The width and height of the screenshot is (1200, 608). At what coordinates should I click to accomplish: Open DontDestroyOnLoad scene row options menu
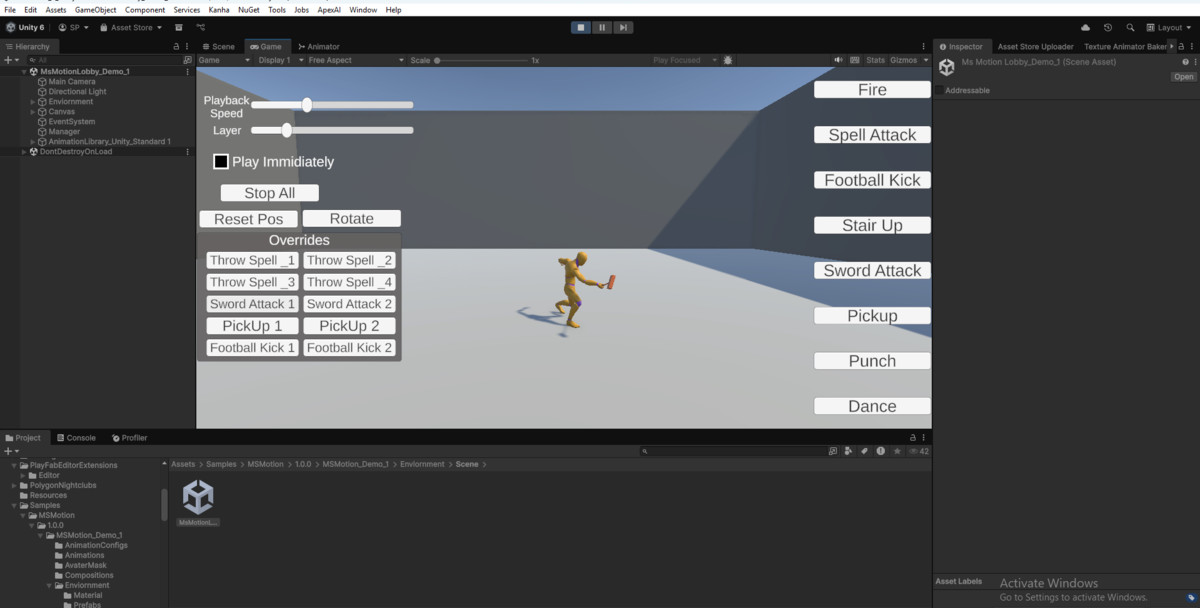pyautogui.click(x=188, y=152)
